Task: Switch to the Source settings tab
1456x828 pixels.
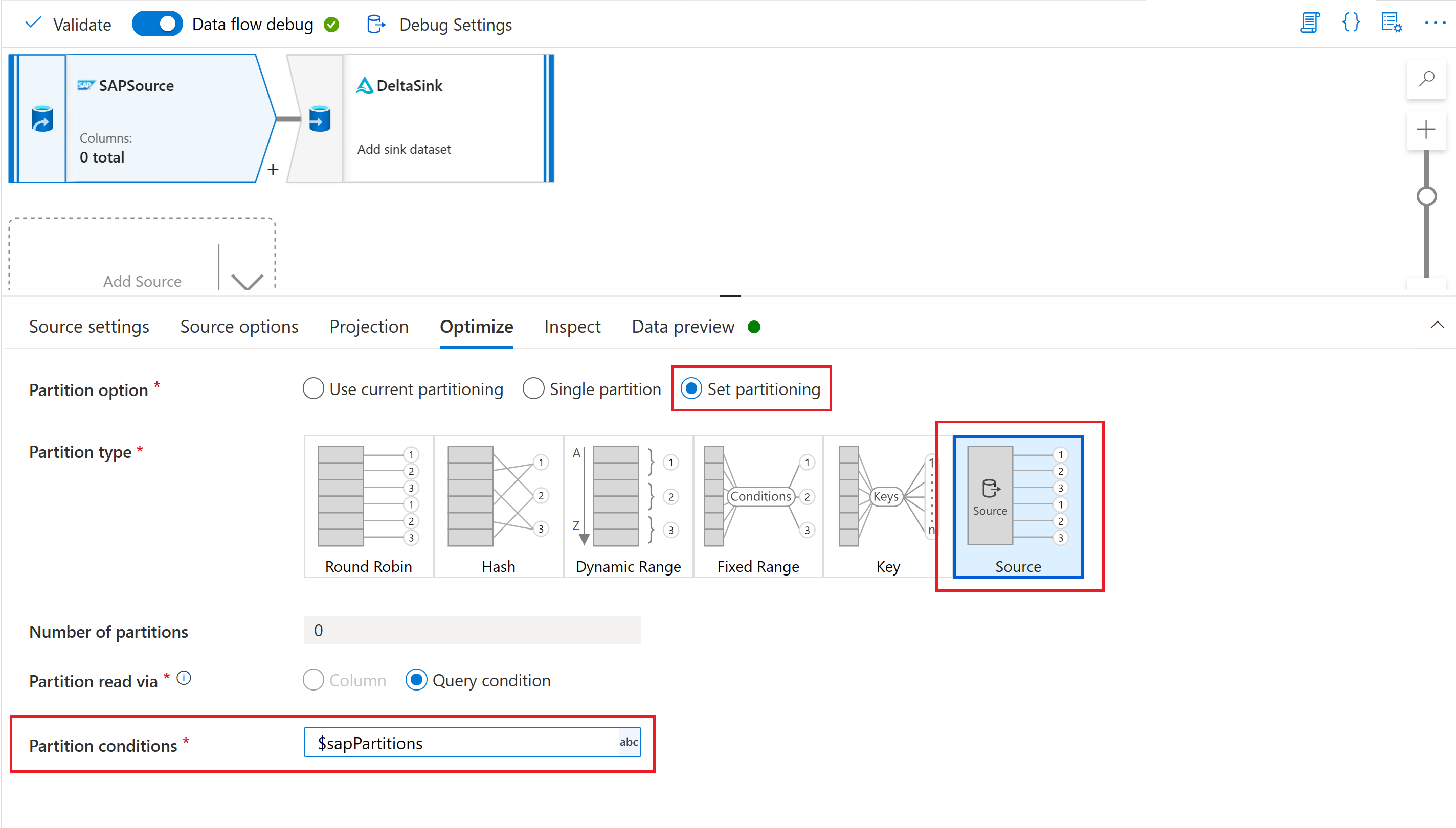Action: 89,326
